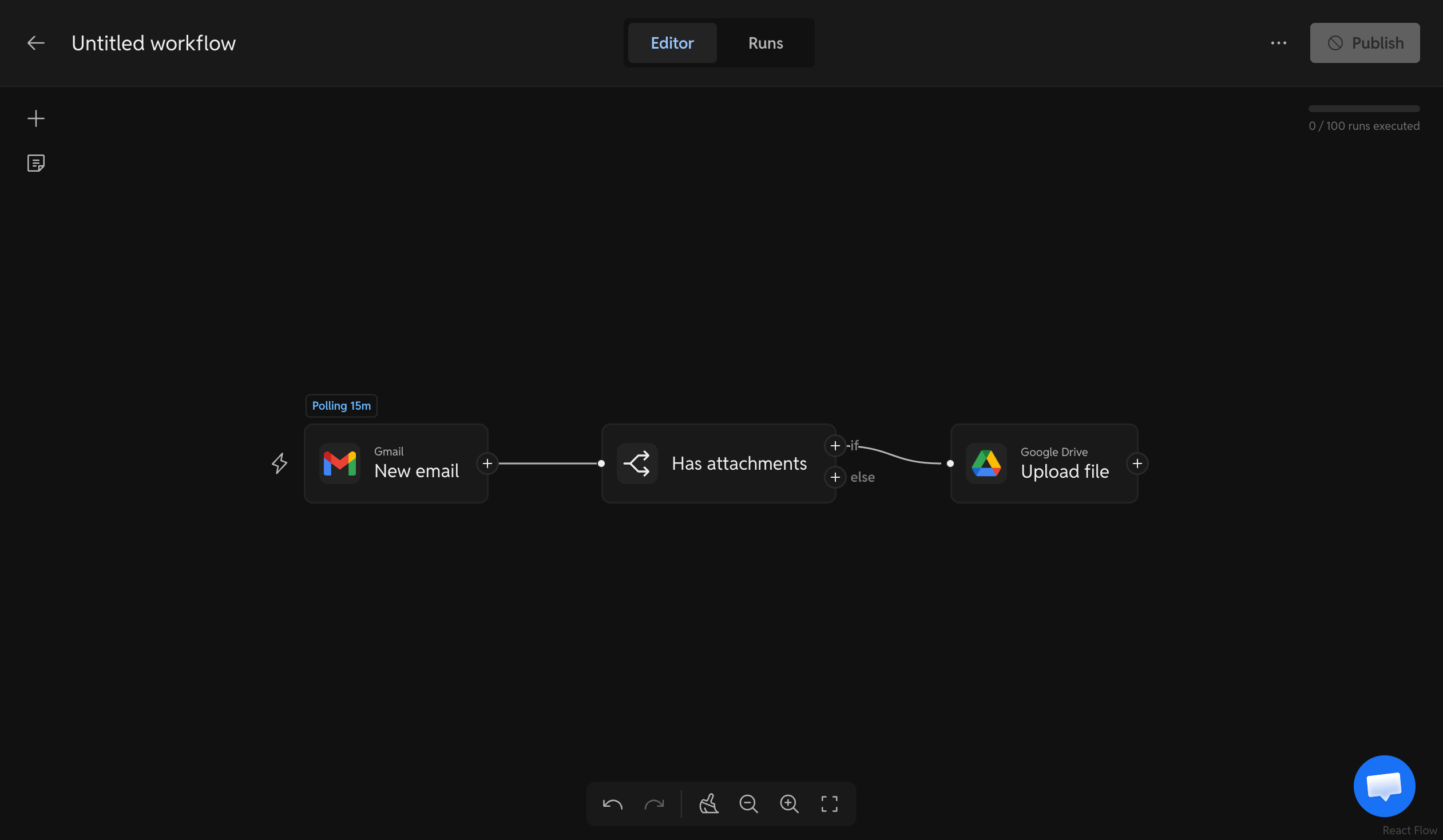This screenshot has height=840, width=1443.
Task: Zoom in using the plus magnifier
Action: click(789, 804)
